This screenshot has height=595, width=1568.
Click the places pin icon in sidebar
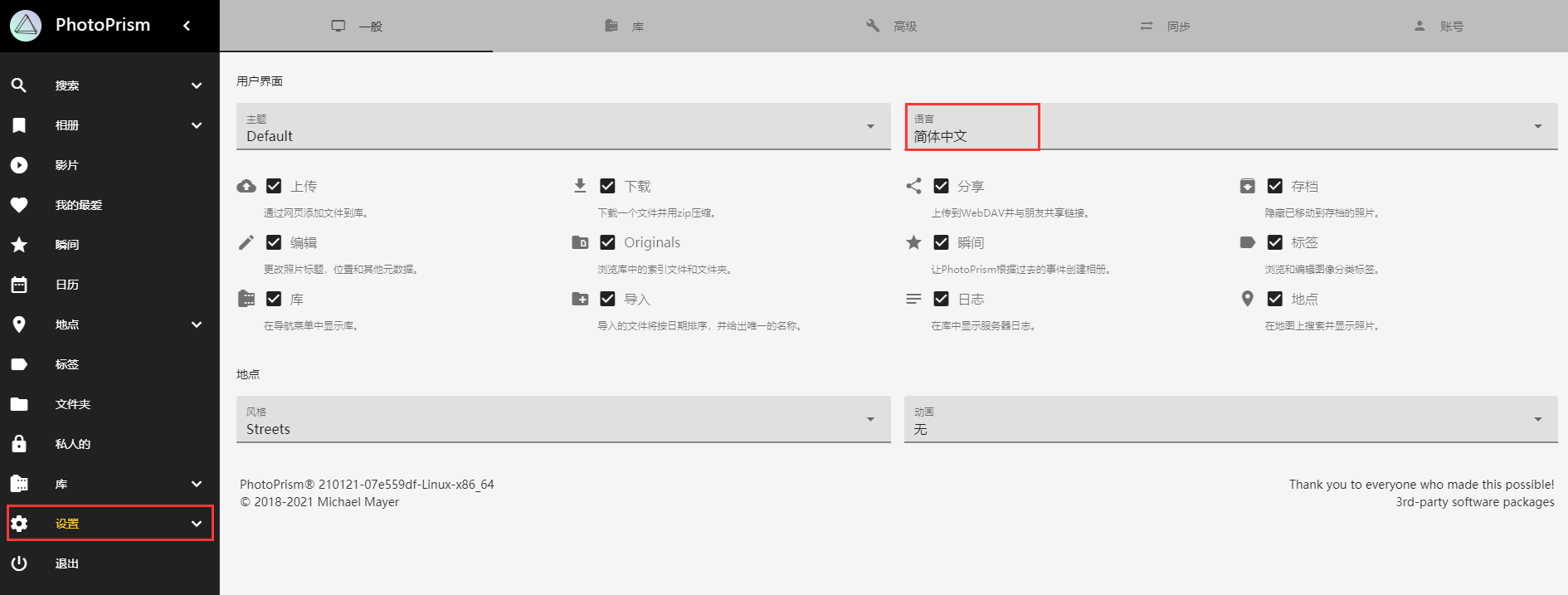click(x=19, y=324)
